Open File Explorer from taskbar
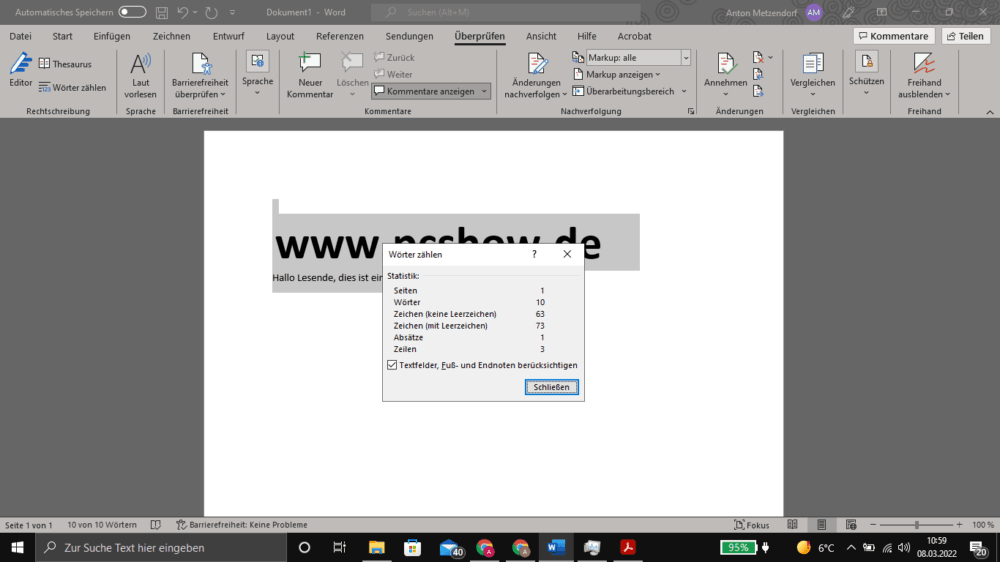The height and width of the screenshot is (562, 1000). coord(376,547)
